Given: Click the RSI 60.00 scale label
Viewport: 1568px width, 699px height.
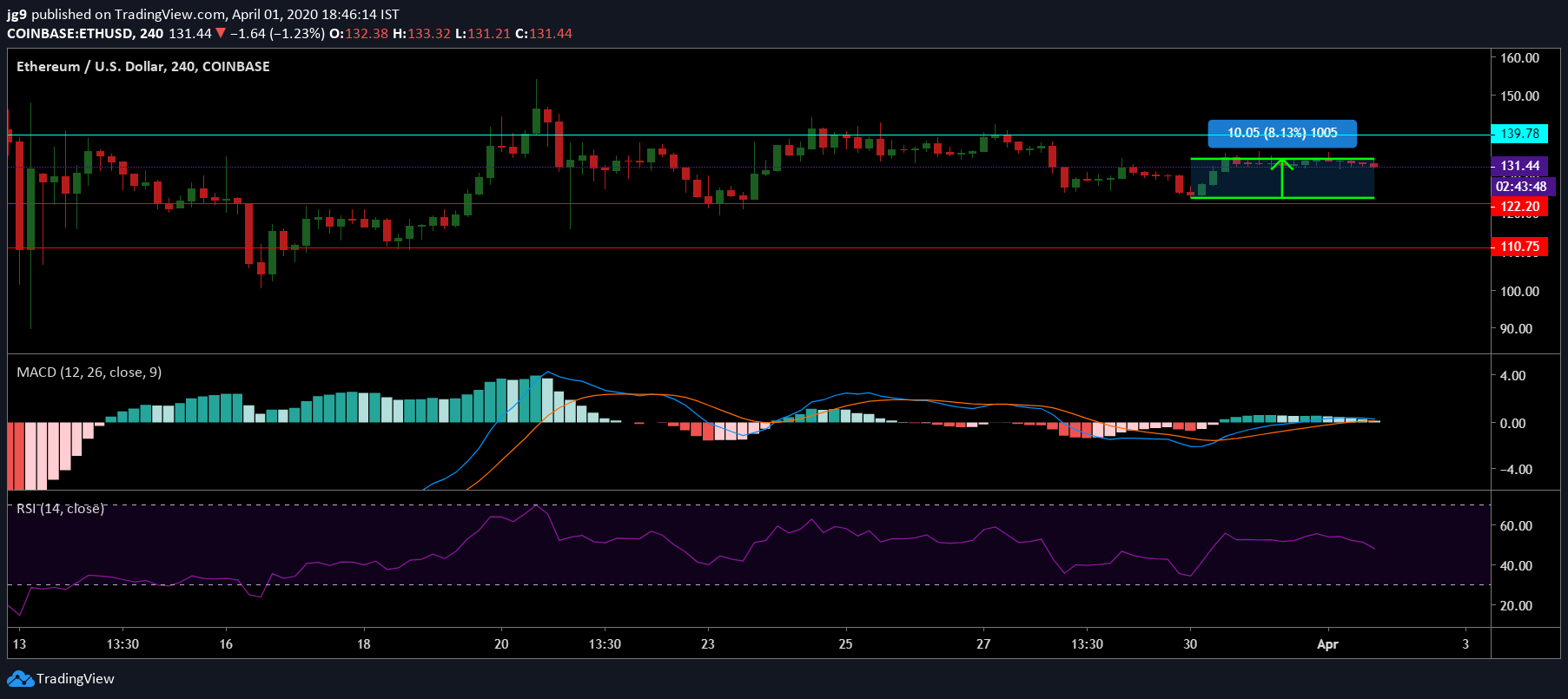Looking at the screenshot, I should click(1517, 526).
